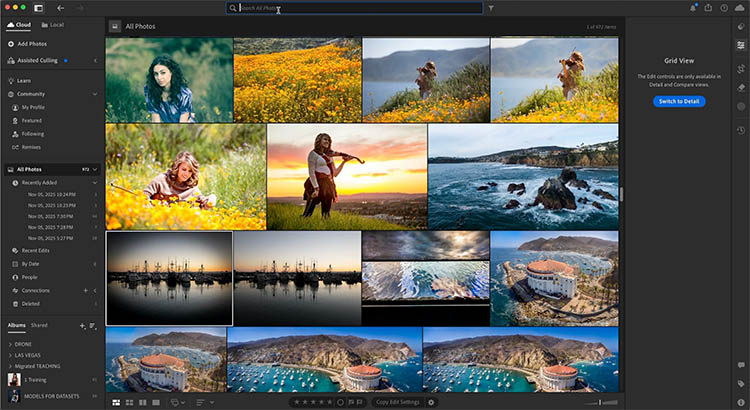The image size is (750, 410).
Task: Open album sort options icon
Action: click(93, 326)
